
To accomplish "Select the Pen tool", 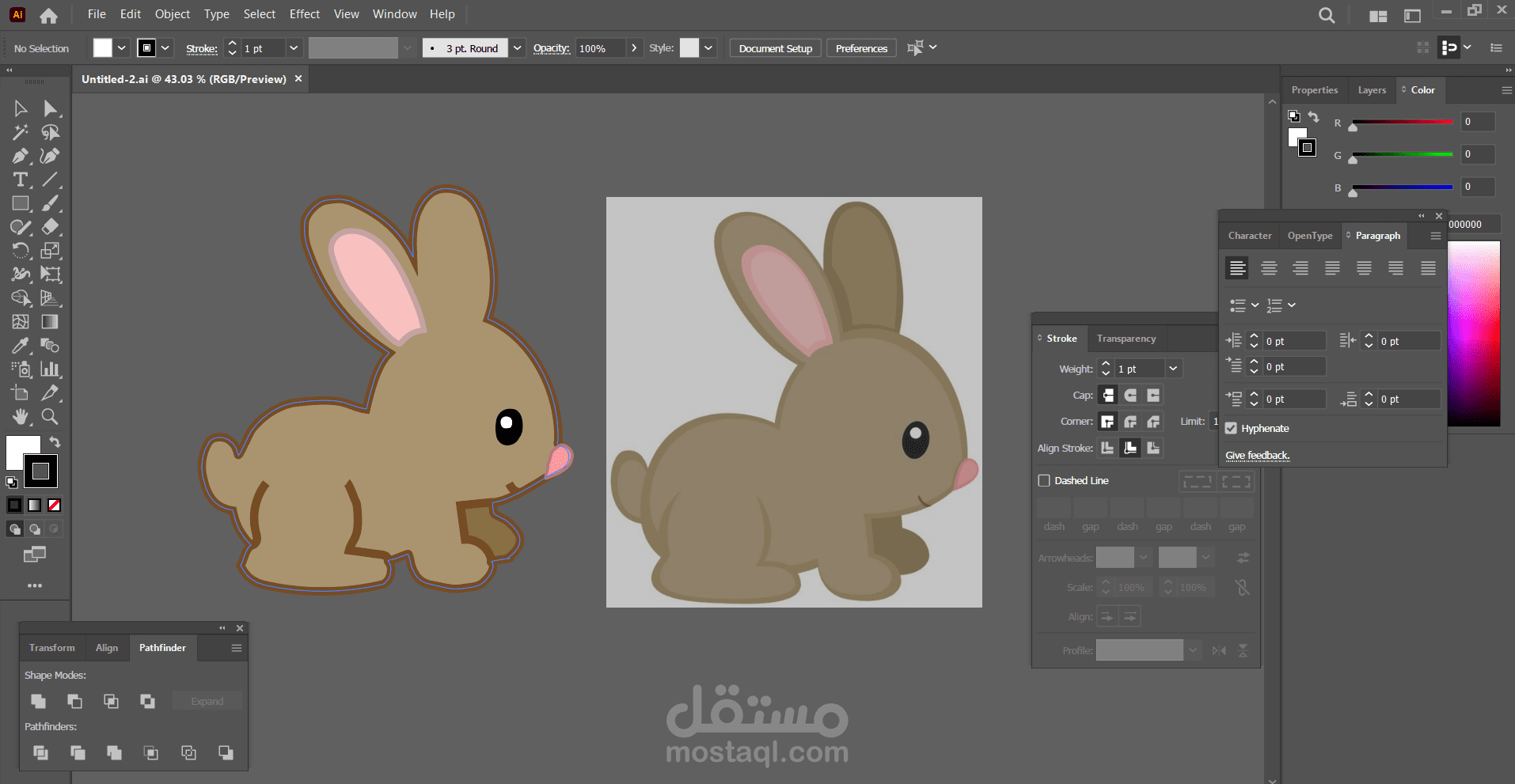I will (21, 156).
